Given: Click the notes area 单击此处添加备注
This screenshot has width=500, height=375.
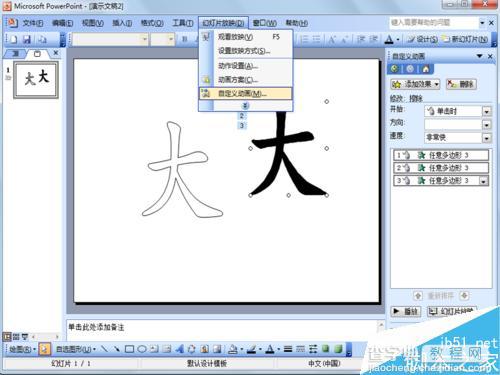Looking at the screenshot, I should (x=96, y=327).
